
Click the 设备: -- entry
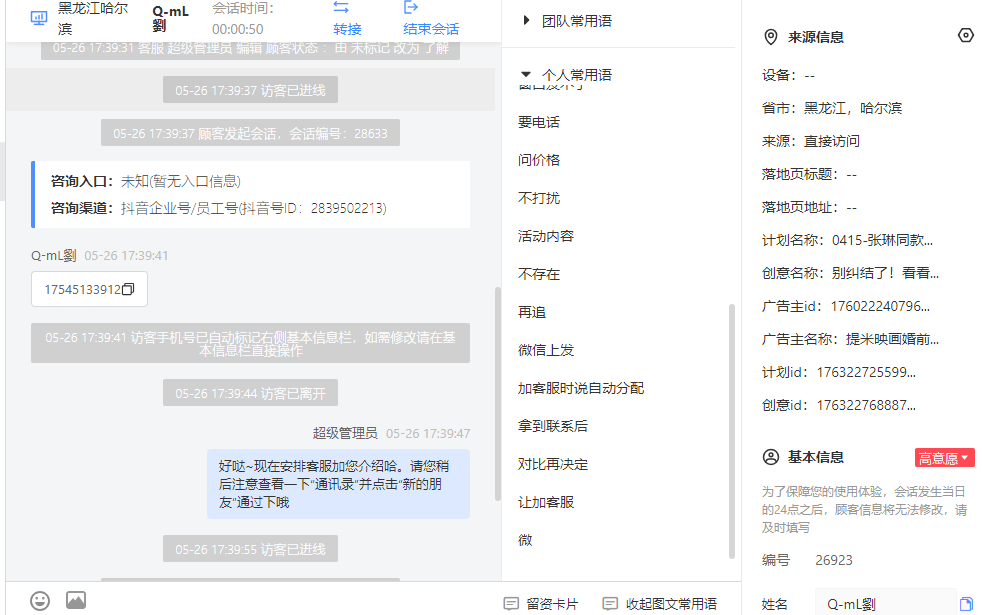[788, 76]
